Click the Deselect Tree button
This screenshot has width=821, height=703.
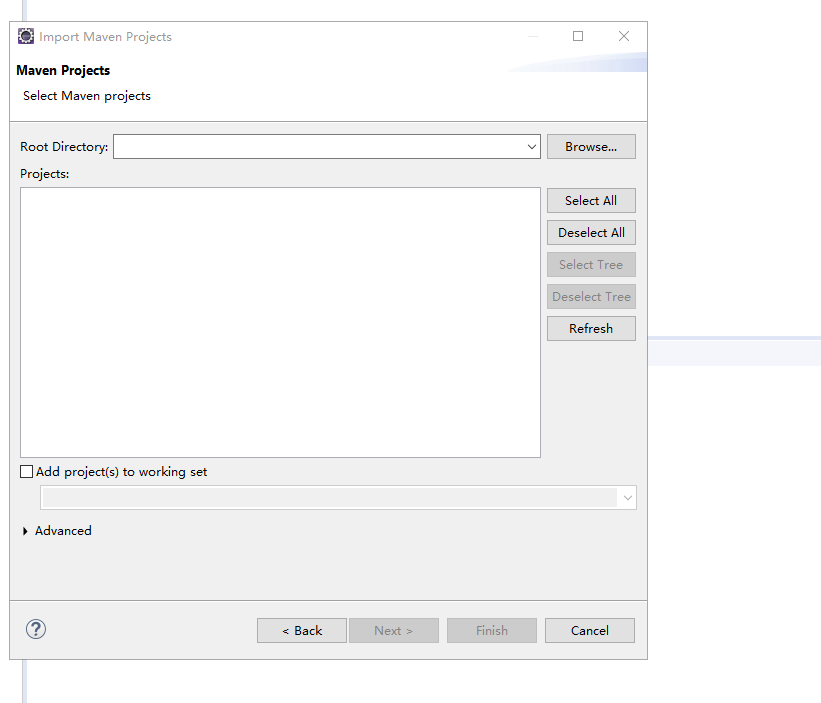coord(591,296)
